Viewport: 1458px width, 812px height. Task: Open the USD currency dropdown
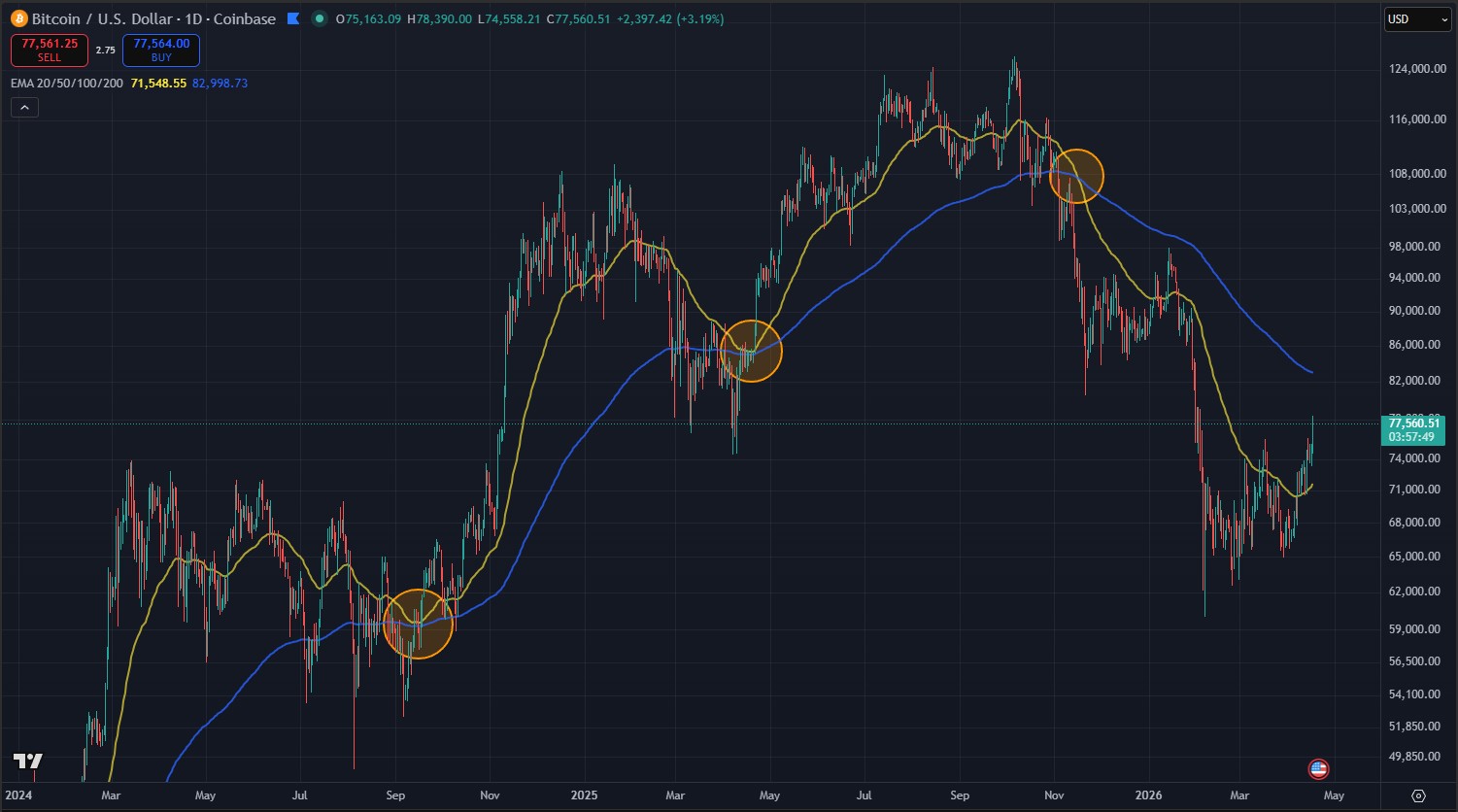[1417, 18]
